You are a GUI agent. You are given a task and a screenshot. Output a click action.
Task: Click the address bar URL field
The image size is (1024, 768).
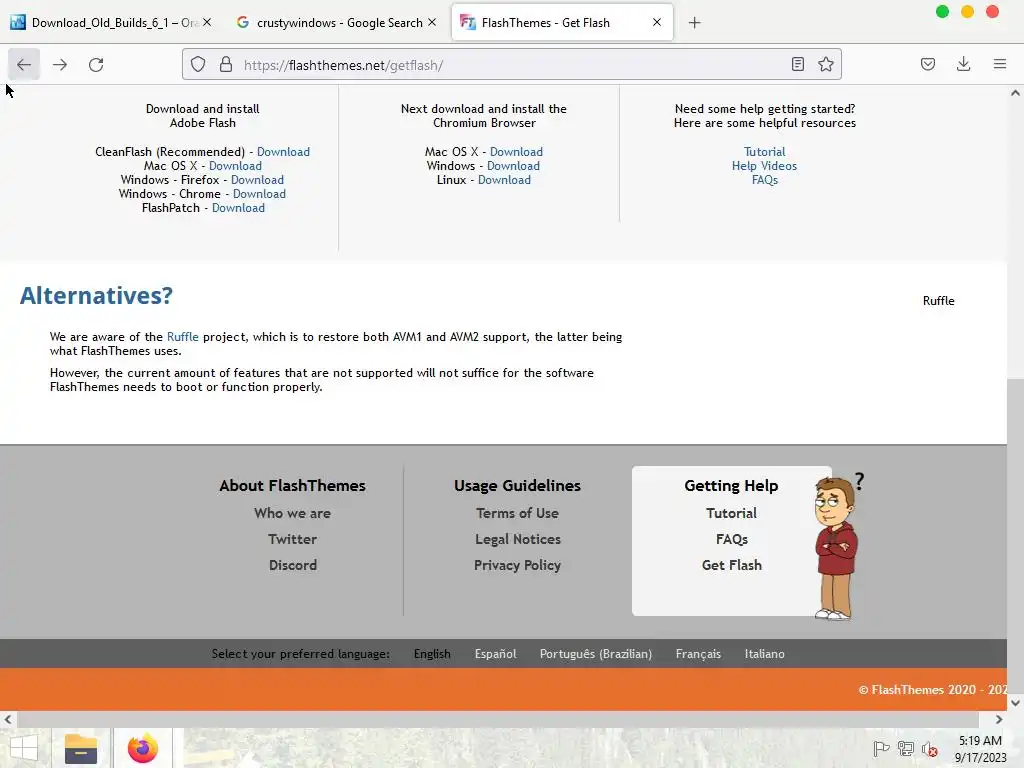(513, 65)
